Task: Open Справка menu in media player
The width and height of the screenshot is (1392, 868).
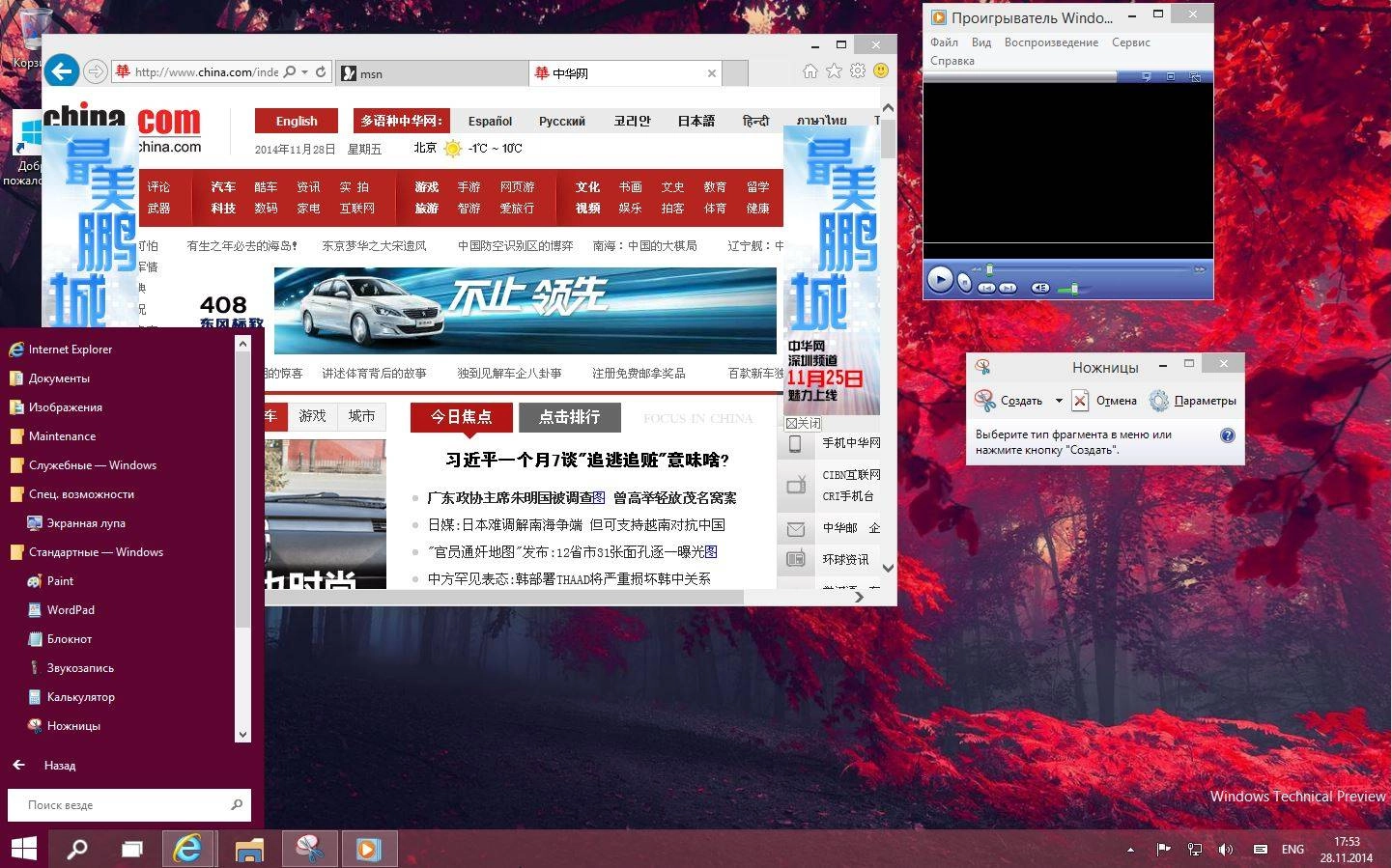Action: (952, 61)
